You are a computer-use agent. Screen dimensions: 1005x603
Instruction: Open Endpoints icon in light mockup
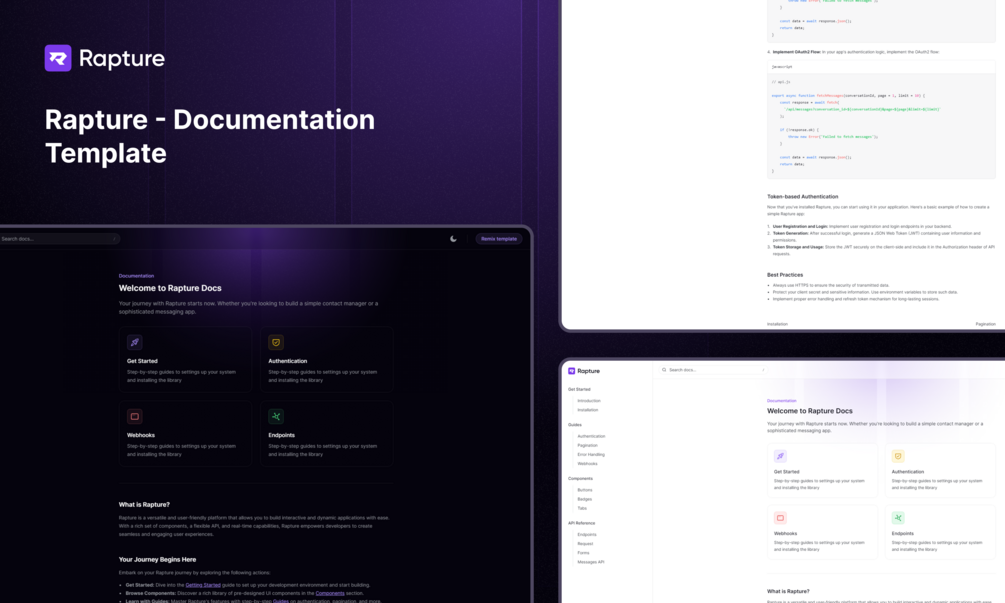898,518
